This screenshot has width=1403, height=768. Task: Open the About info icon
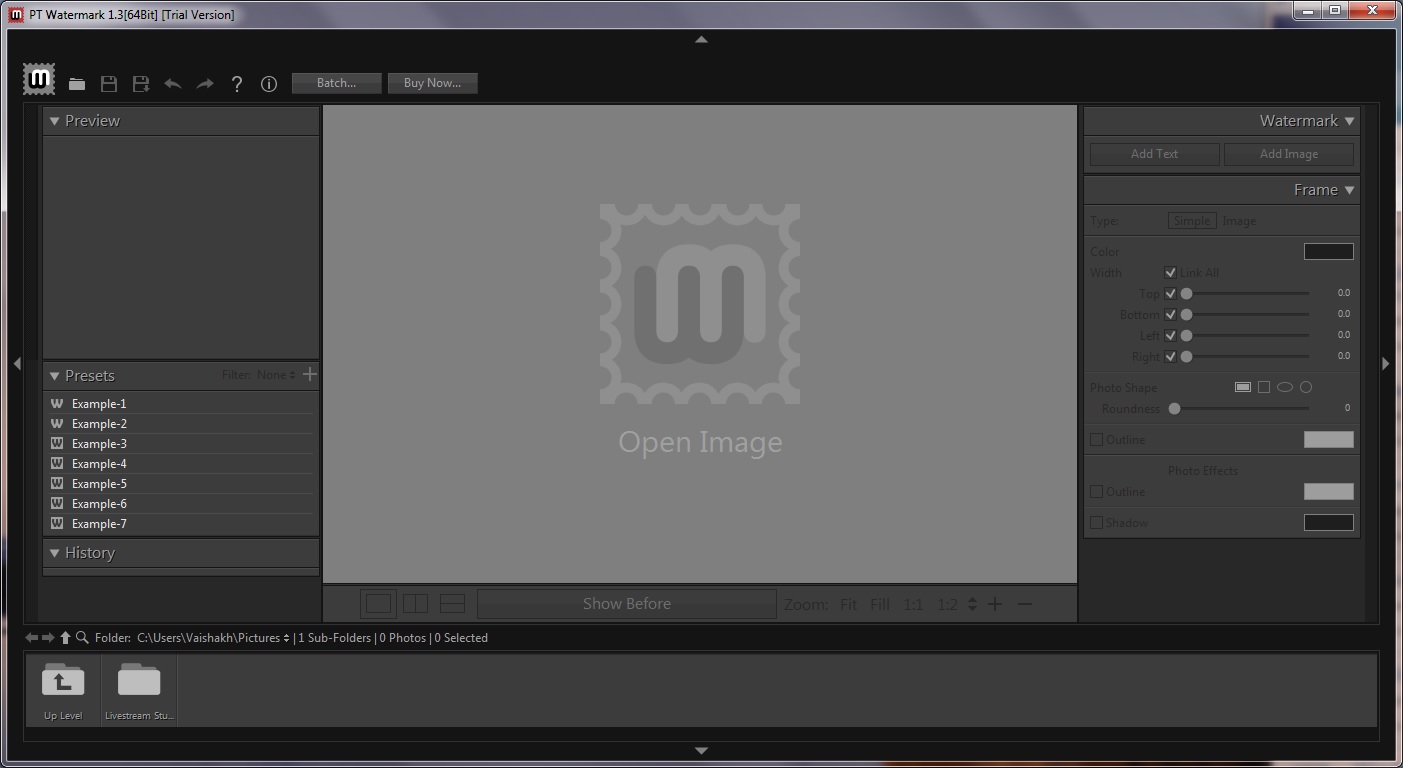point(269,84)
